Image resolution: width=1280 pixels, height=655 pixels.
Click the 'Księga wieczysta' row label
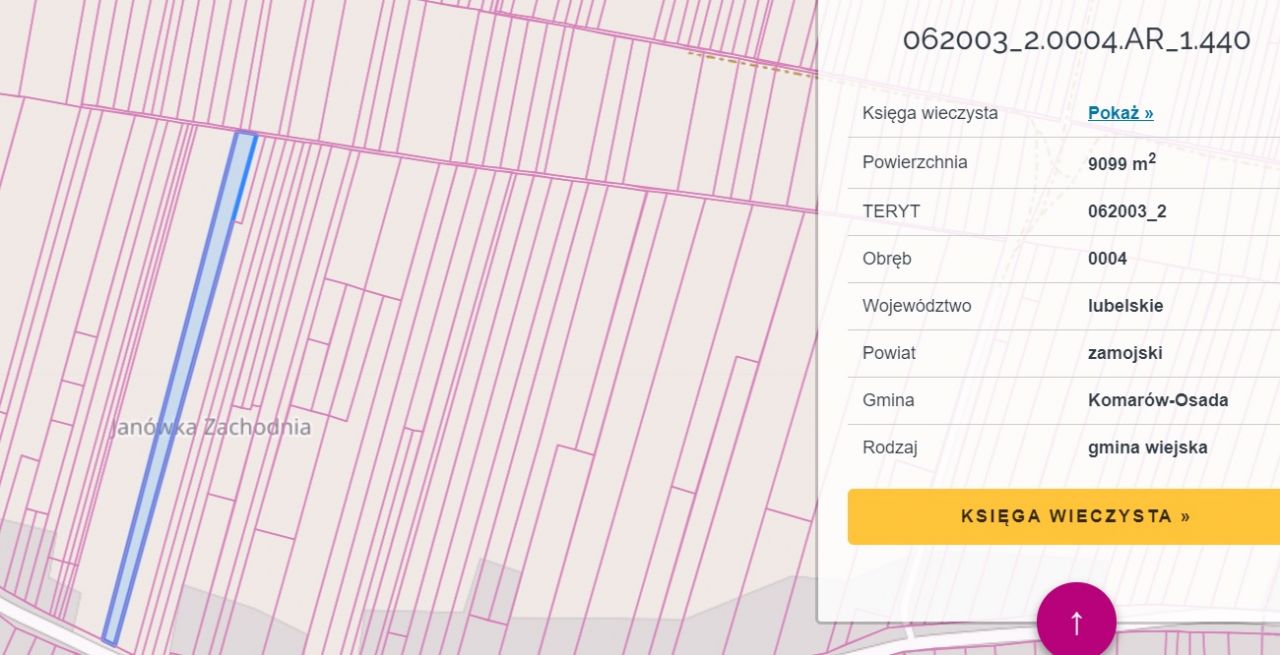click(930, 113)
